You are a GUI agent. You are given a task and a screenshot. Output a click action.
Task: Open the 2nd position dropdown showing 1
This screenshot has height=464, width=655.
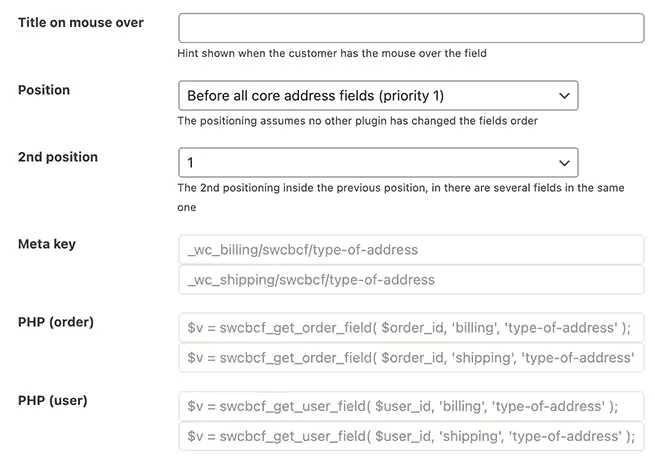tap(378, 162)
